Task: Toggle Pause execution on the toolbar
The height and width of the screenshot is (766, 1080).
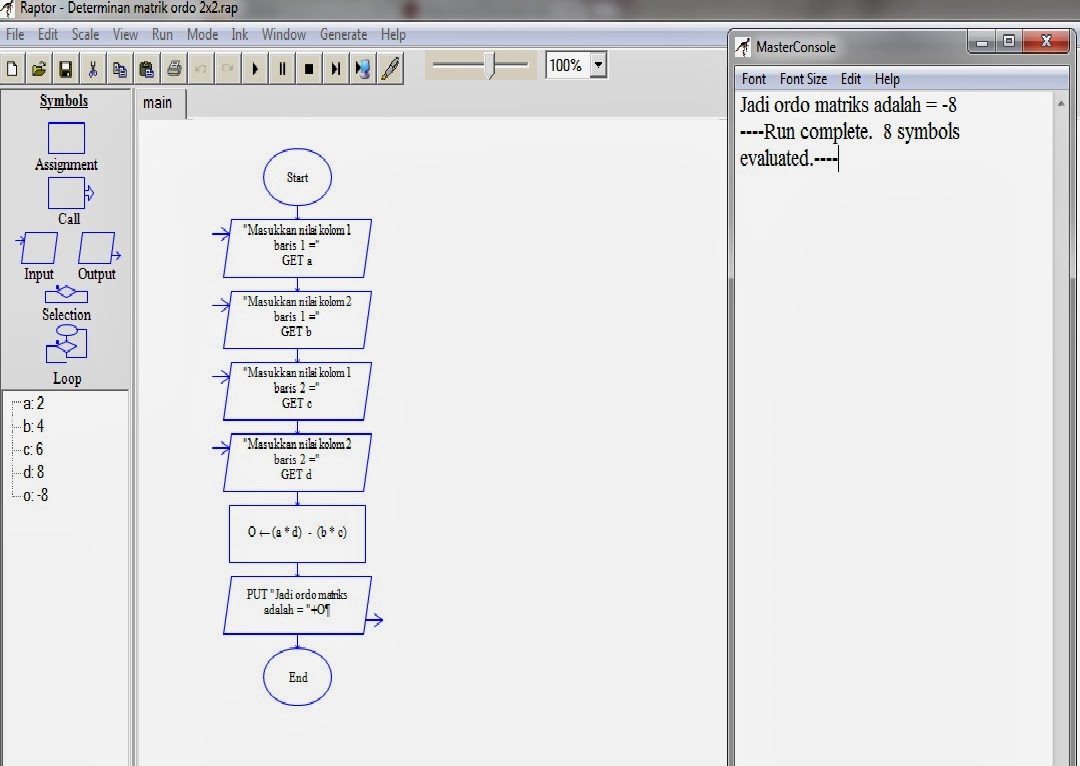Action: [283, 67]
